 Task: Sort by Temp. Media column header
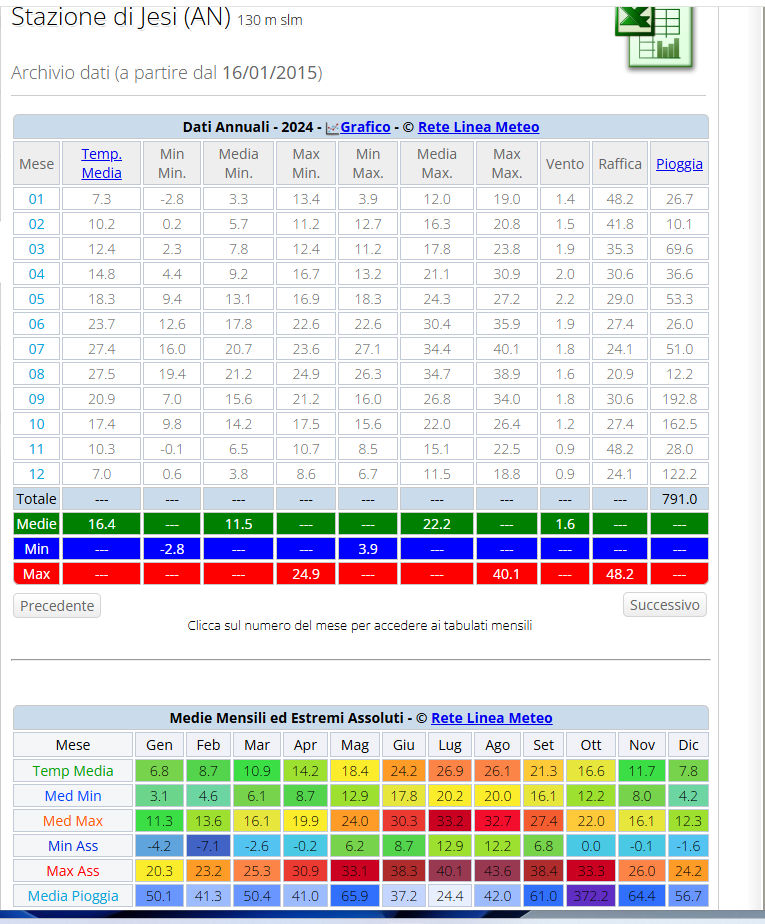pos(101,163)
